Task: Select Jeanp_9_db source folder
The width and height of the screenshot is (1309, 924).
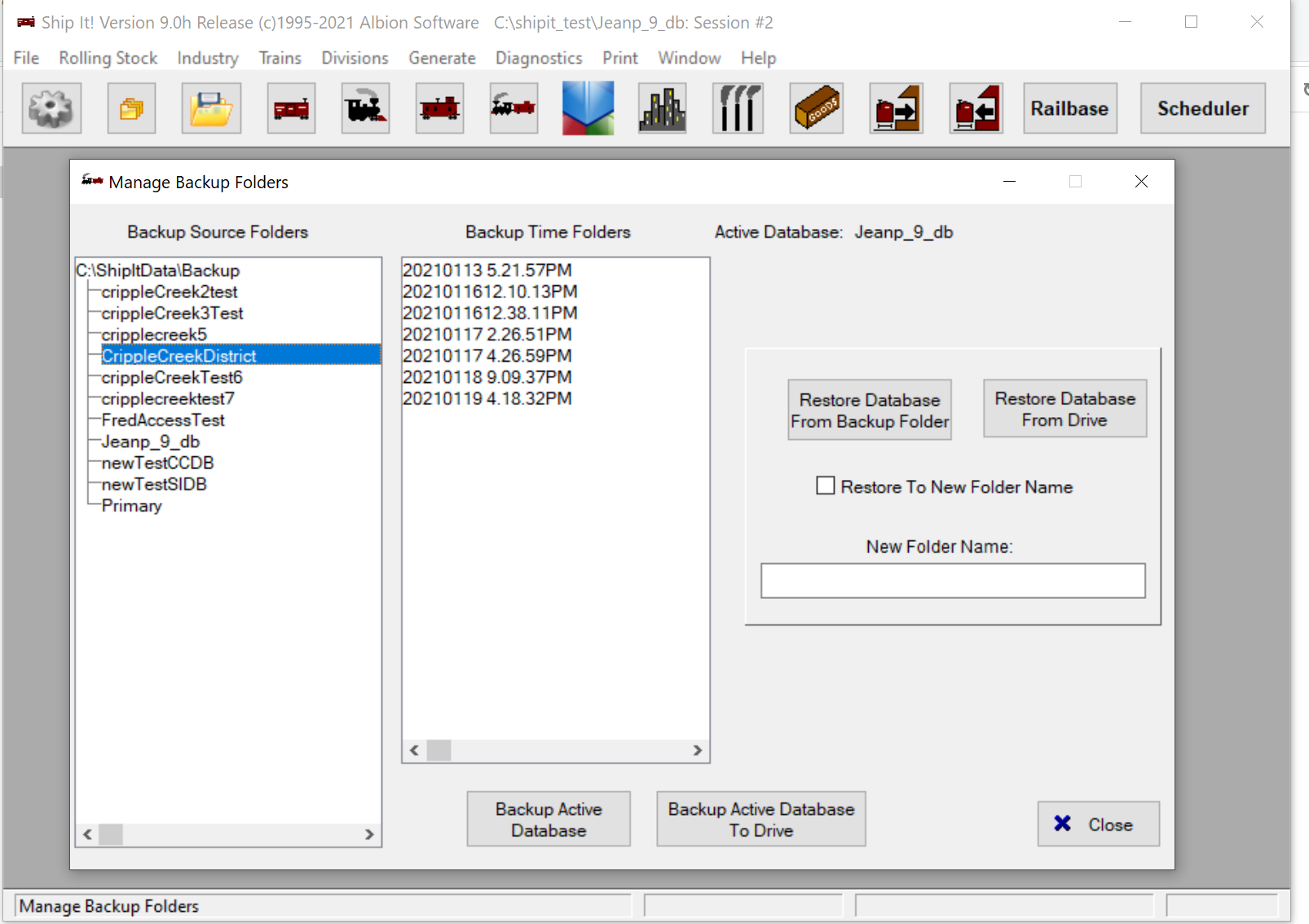Action: click(x=151, y=442)
